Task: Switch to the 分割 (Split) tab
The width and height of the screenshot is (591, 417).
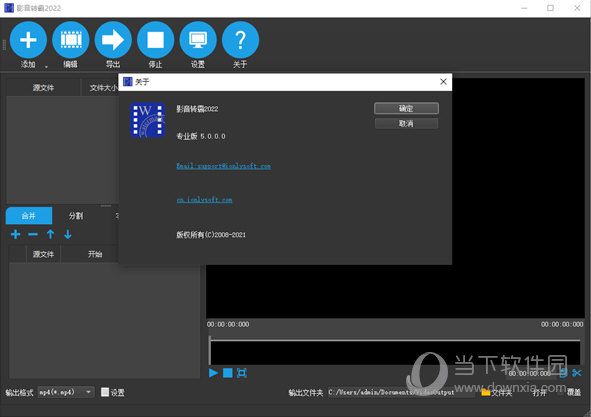Action: (x=76, y=216)
